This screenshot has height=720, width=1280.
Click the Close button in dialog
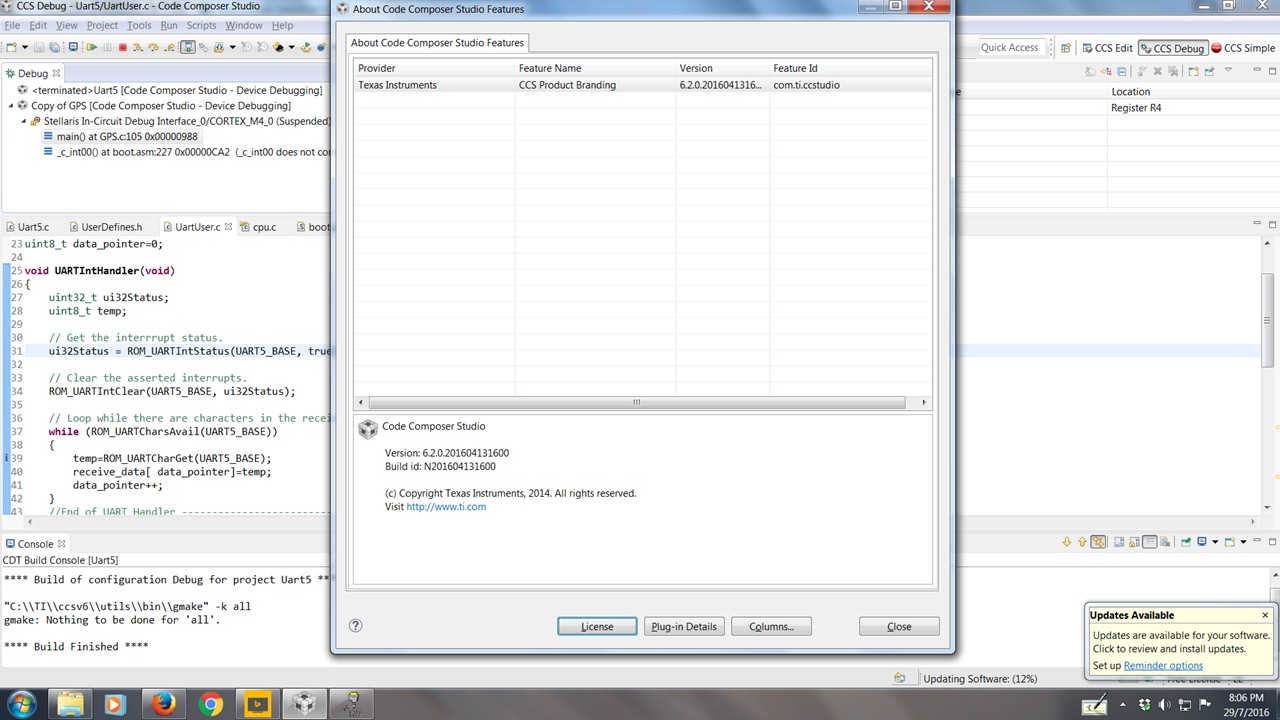[x=899, y=626]
